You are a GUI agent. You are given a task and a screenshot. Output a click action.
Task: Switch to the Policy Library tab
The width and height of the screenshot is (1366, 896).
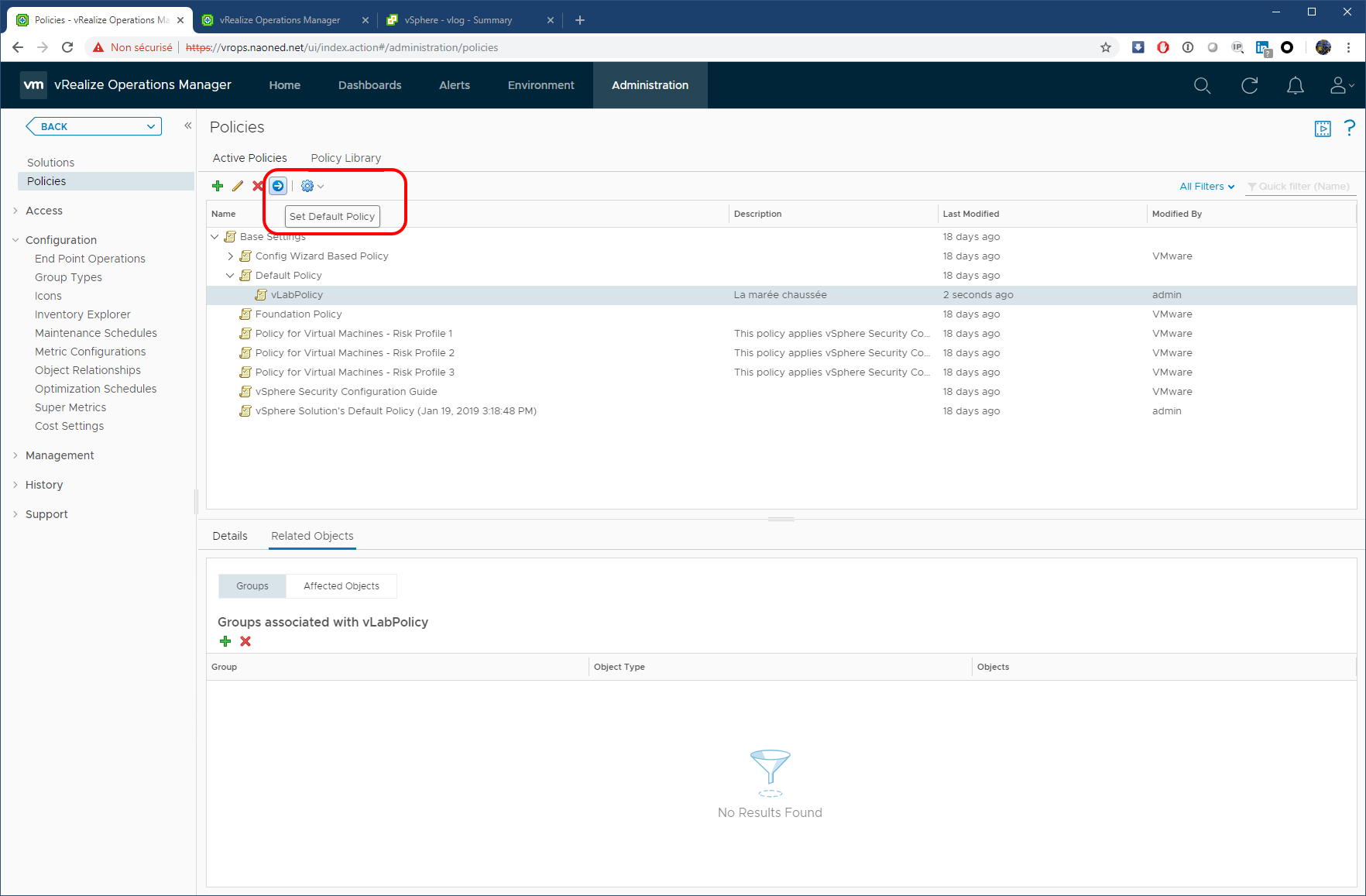coord(345,158)
